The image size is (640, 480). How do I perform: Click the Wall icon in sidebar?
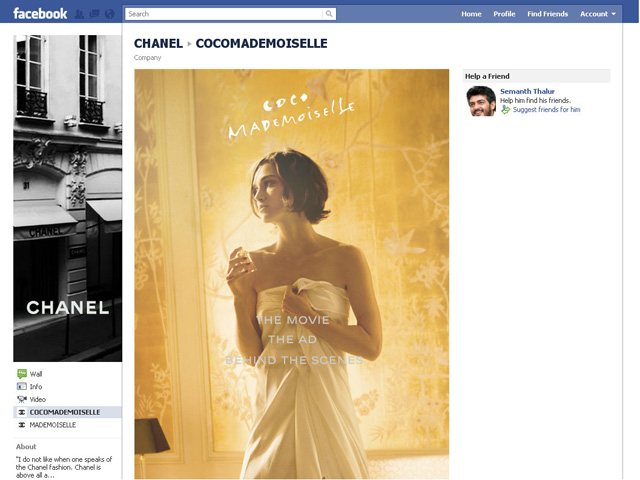[22, 373]
